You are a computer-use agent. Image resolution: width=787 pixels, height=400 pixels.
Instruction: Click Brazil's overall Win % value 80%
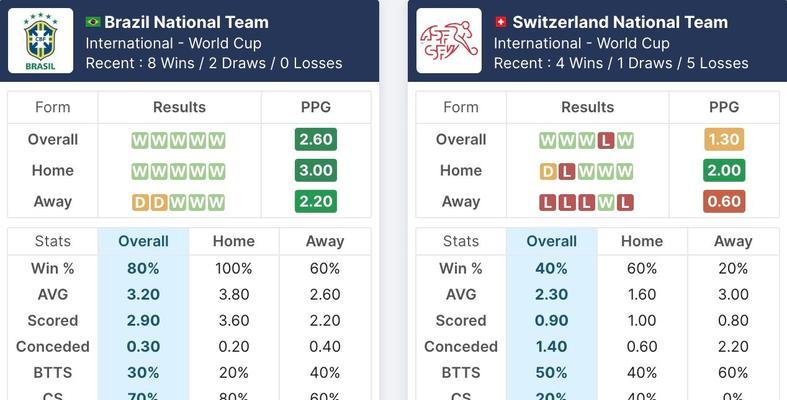coord(143,269)
